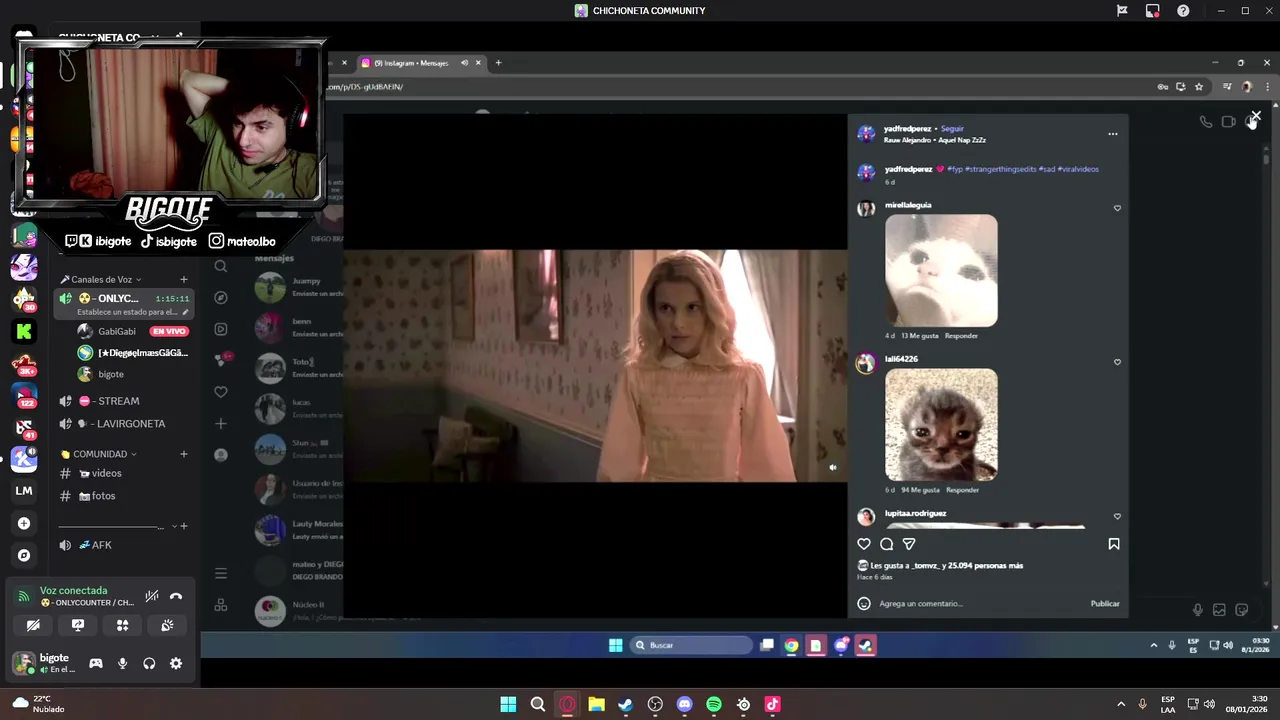Like lali64226's comment heart
Image resolution: width=1280 pixels, height=720 pixels.
point(1117,363)
